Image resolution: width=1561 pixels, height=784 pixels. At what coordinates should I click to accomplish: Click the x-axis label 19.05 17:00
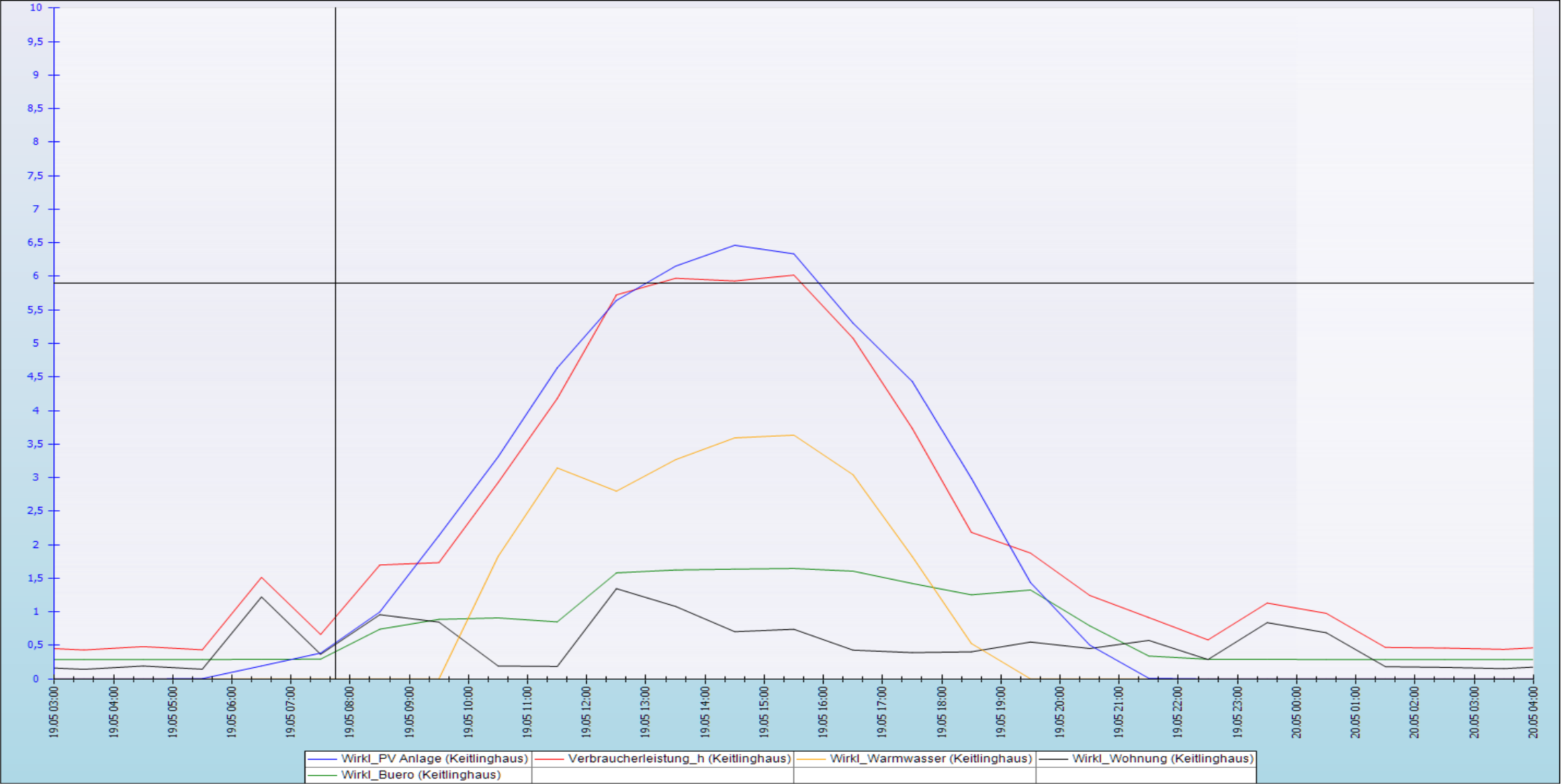pyautogui.click(x=882, y=712)
